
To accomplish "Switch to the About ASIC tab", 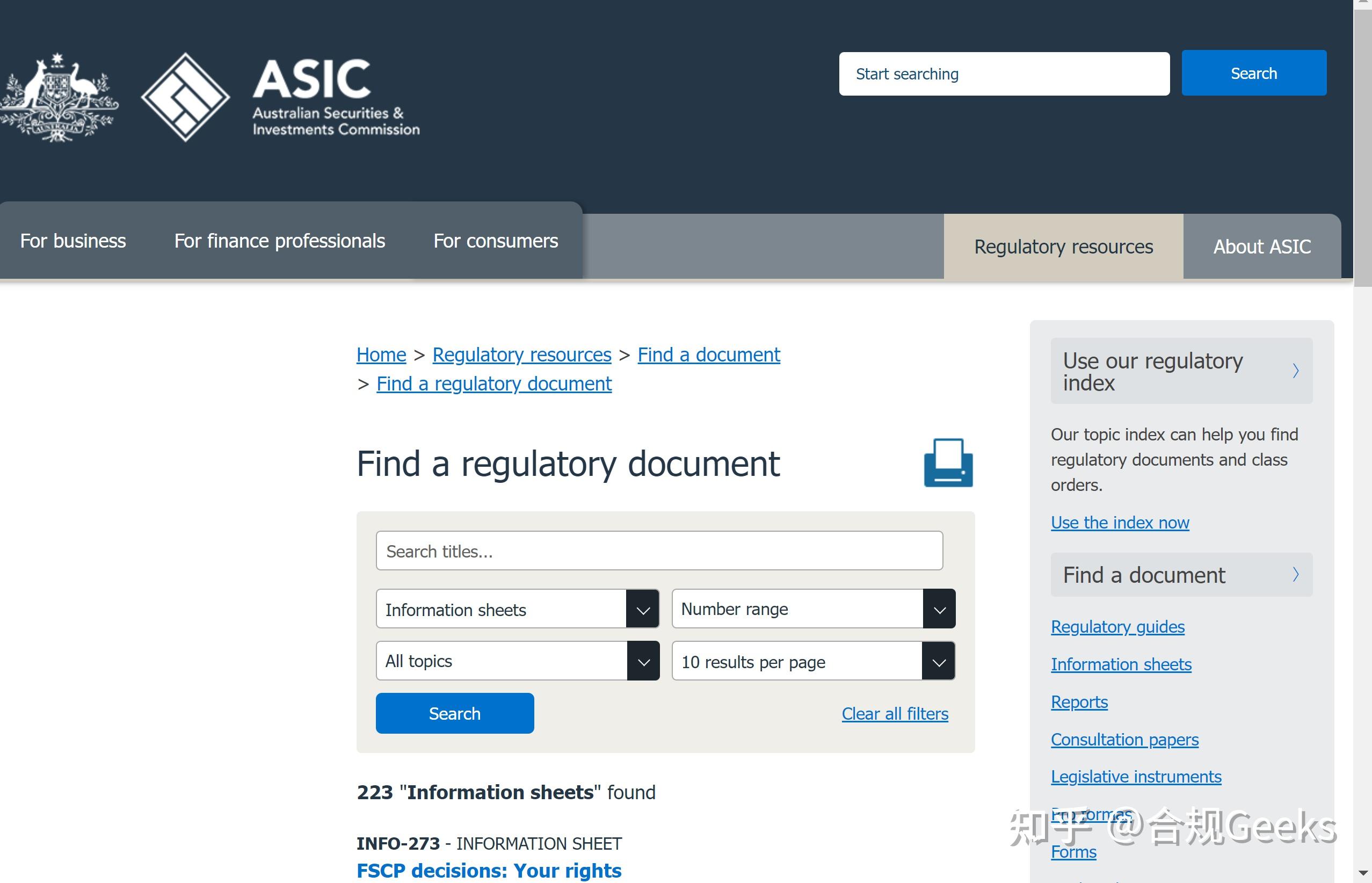I will [1261, 247].
